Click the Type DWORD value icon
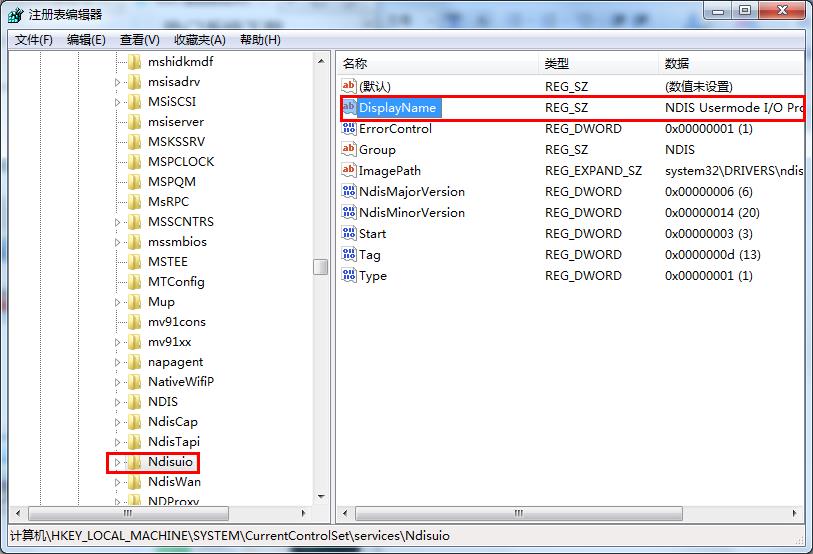The height and width of the screenshot is (554, 813). 348,275
